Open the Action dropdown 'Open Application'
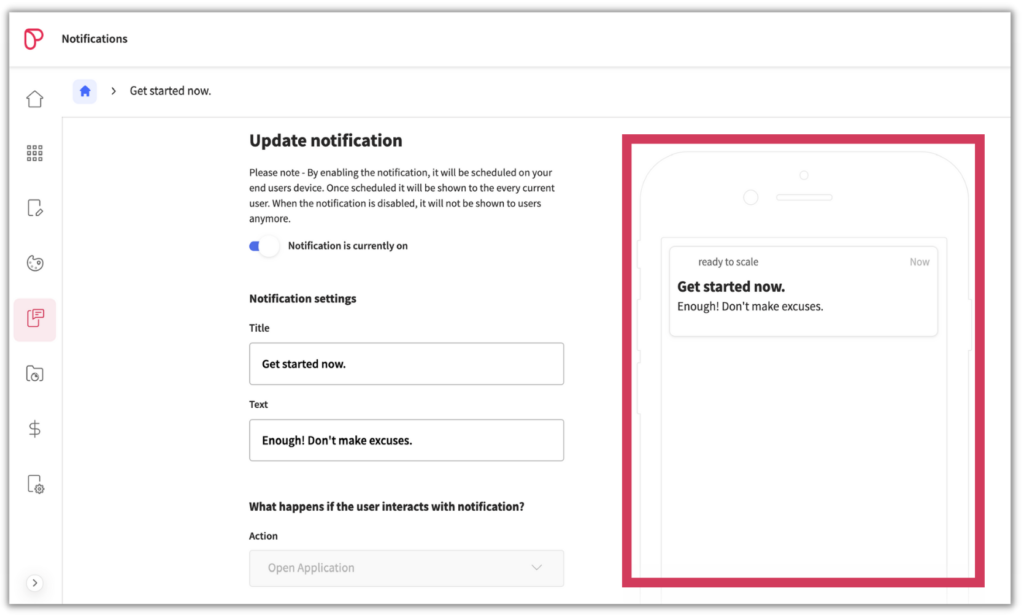The image size is (1024, 615). point(406,568)
